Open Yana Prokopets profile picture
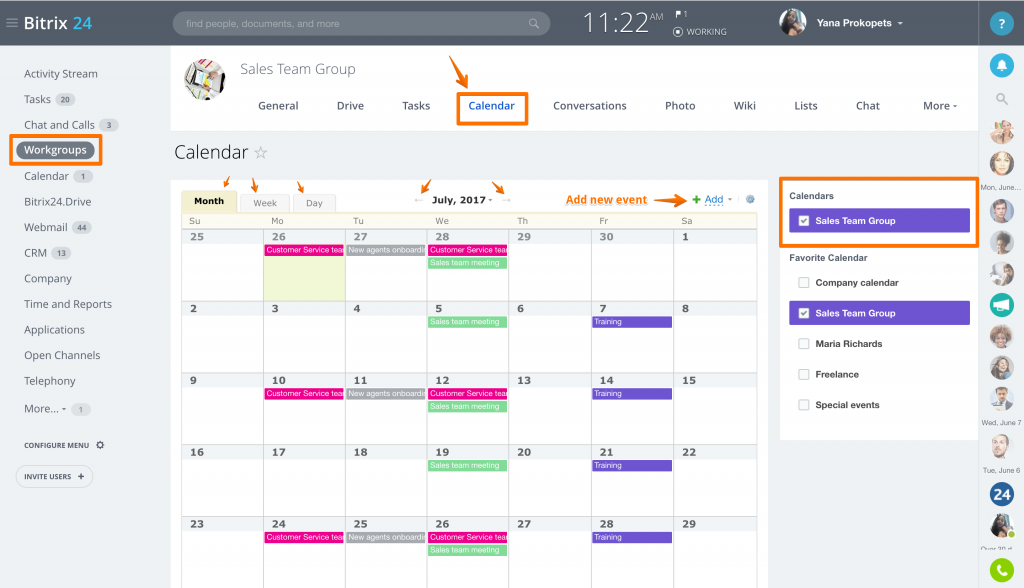Viewport: 1024px width, 588px height. click(x=792, y=23)
